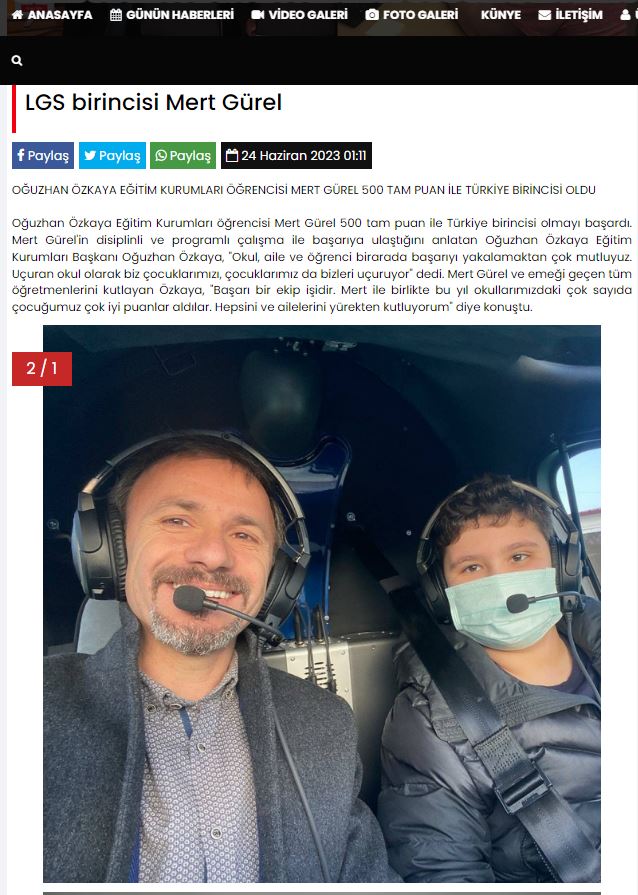Click the headline LGS birincisi Mert Gürel
This screenshot has width=638, height=895.
click(154, 103)
